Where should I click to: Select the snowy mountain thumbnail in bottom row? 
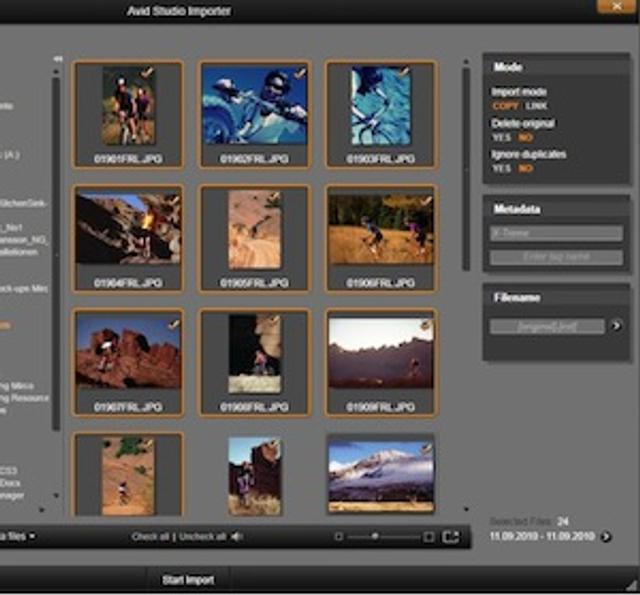tap(381, 477)
